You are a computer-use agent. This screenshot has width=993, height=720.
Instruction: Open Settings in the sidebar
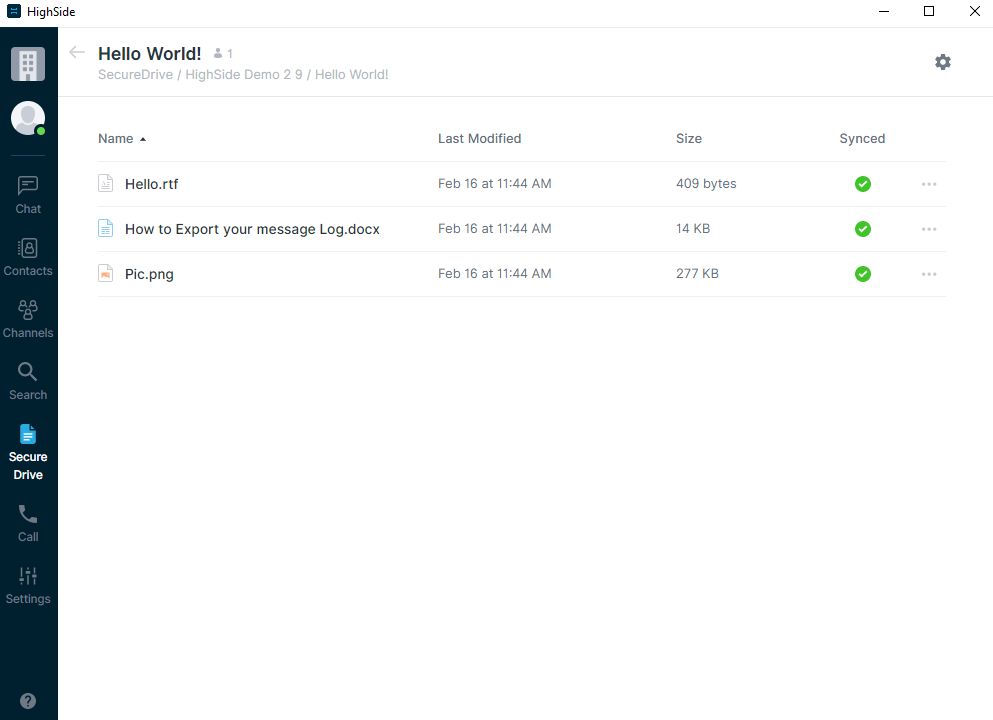click(x=28, y=586)
